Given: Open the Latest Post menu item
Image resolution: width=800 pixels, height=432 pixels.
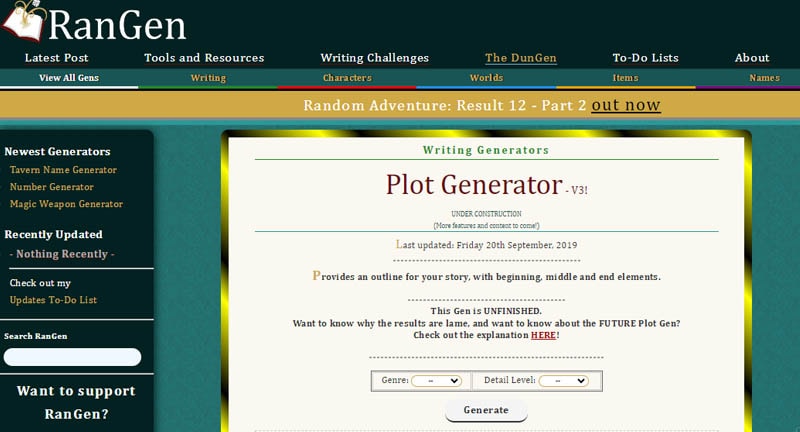Looking at the screenshot, I should (57, 58).
